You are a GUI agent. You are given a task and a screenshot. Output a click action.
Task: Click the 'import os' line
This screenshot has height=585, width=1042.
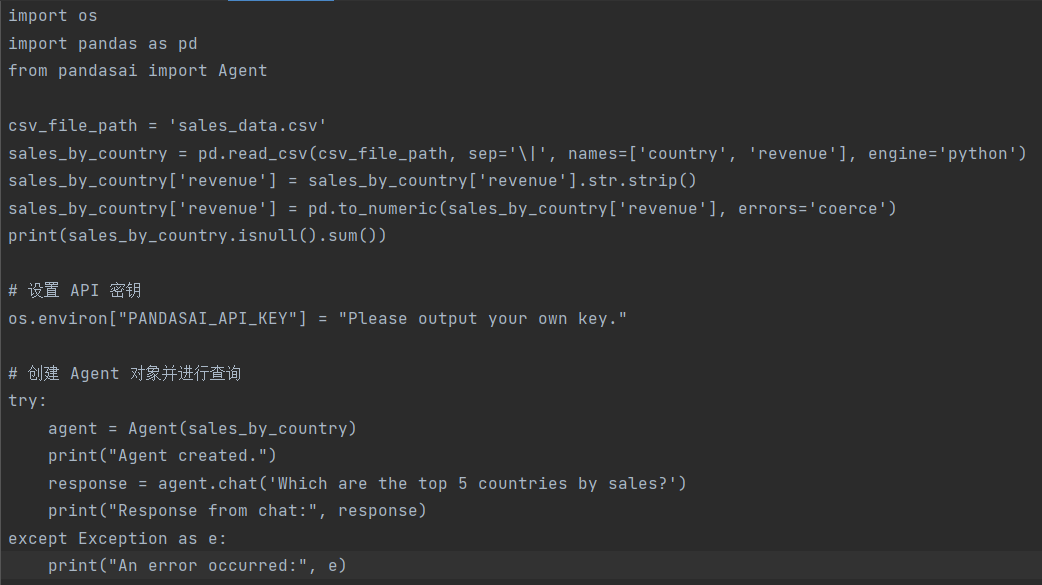(x=53, y=16)
